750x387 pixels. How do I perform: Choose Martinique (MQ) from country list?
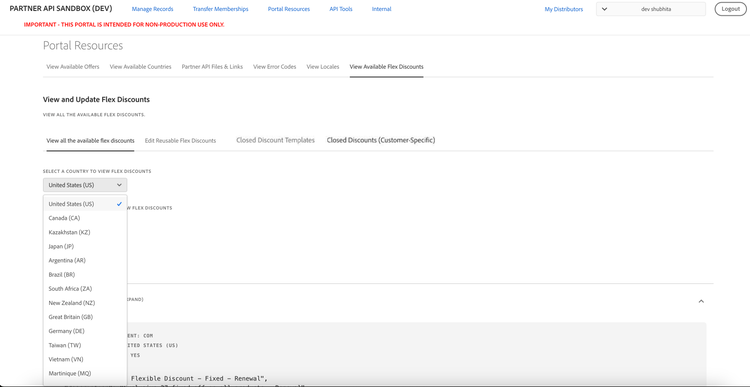pos(85,373)
